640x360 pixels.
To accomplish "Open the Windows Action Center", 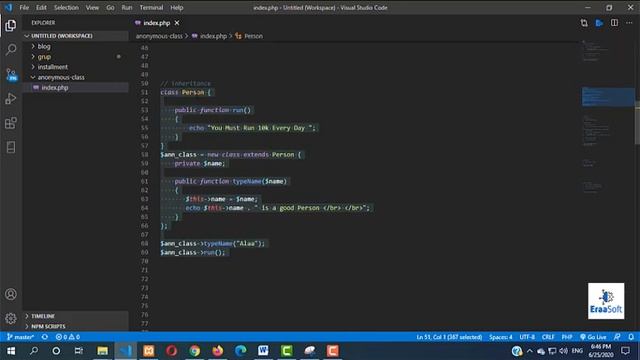I will point(626,351).
